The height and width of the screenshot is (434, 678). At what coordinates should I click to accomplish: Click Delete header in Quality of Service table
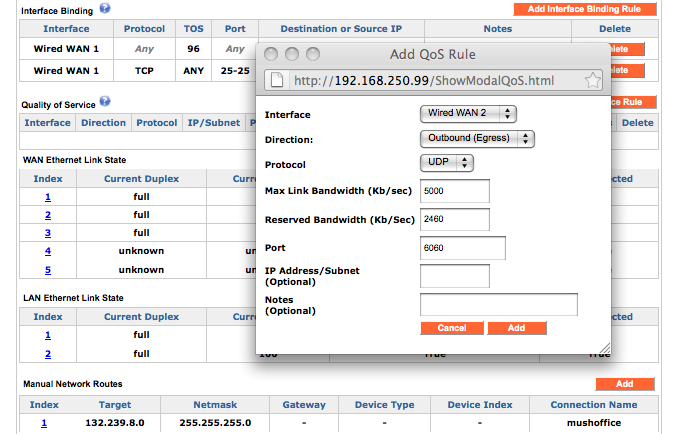[637, 123]
